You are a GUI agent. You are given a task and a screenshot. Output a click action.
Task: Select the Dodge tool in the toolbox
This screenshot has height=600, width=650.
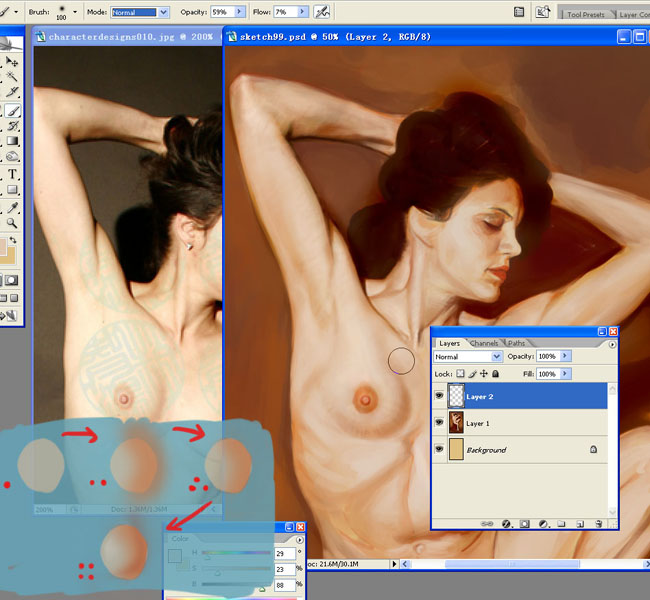coord(12,156)
